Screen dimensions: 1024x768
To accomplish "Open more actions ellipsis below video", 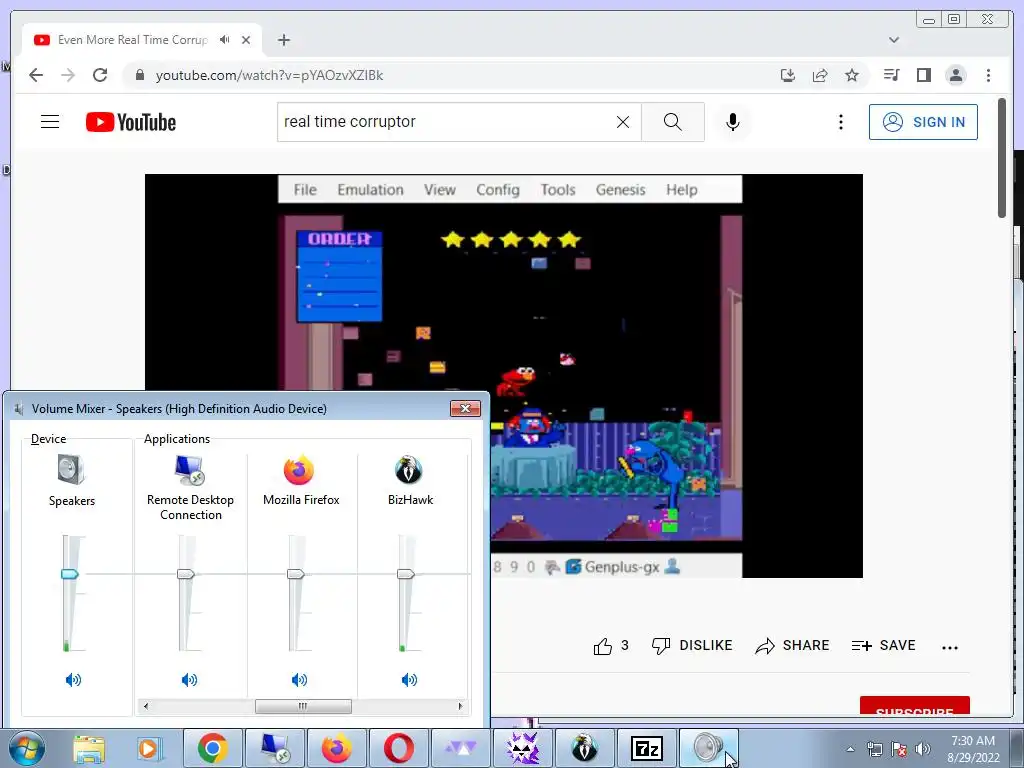I will point(950,647).
